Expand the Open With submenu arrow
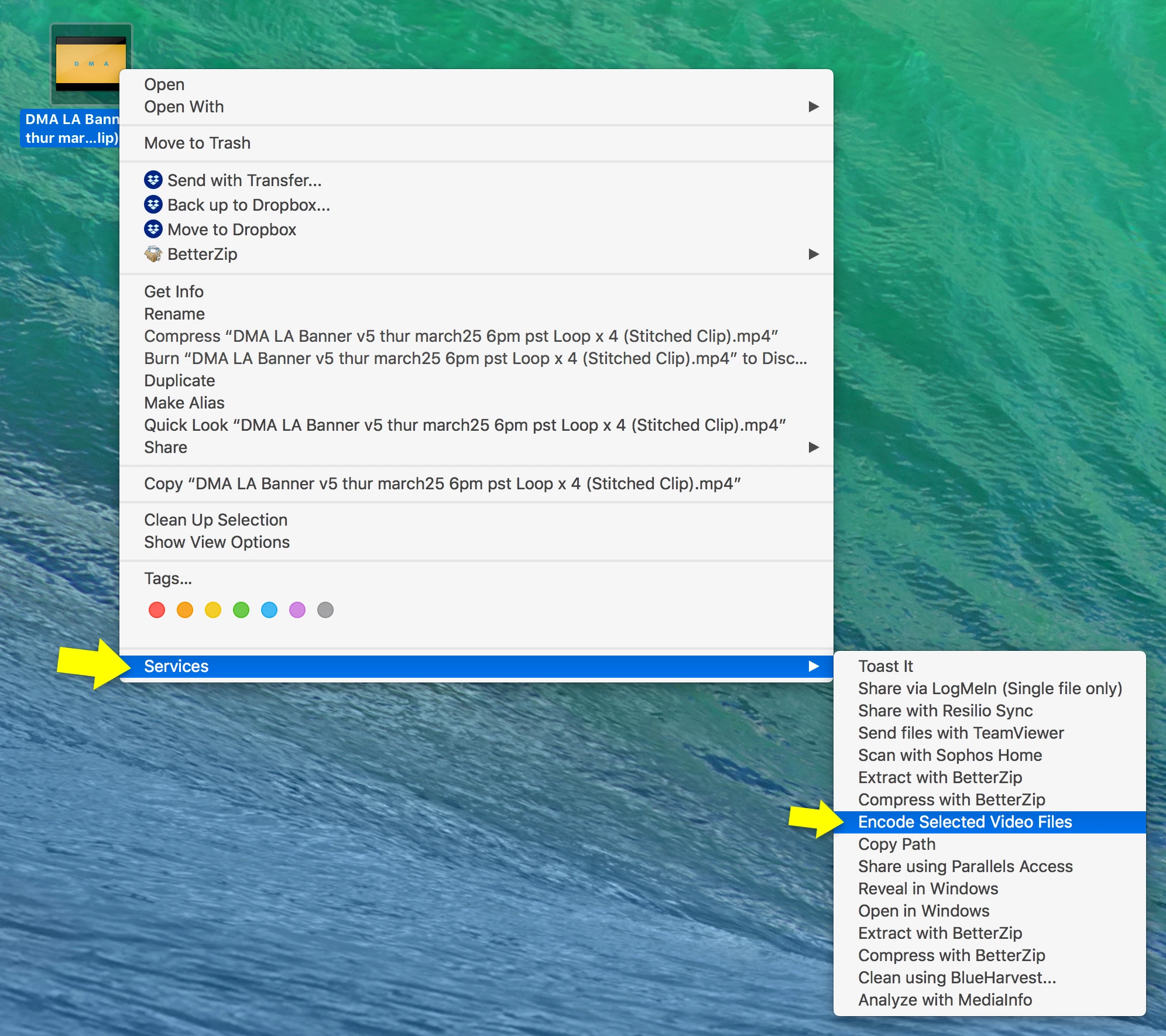 [x=813, y=107]
